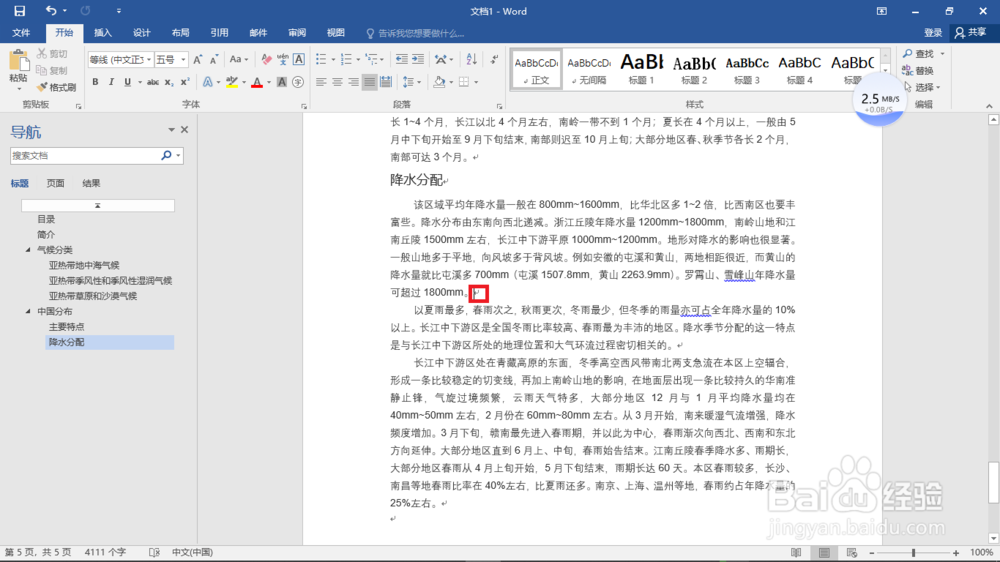Open the 布局 (Layout) ribbon tab
Viewport: 1000px width, 562px height.
tap(180, 33)
